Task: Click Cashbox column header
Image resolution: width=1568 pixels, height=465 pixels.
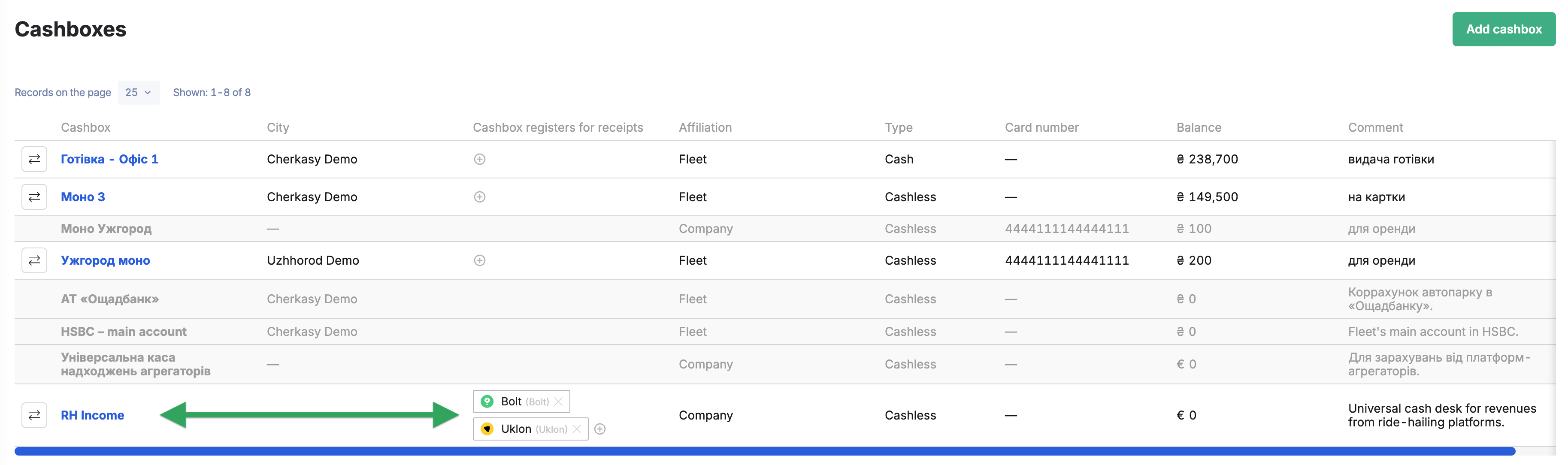Action: [x=86, y=127]
